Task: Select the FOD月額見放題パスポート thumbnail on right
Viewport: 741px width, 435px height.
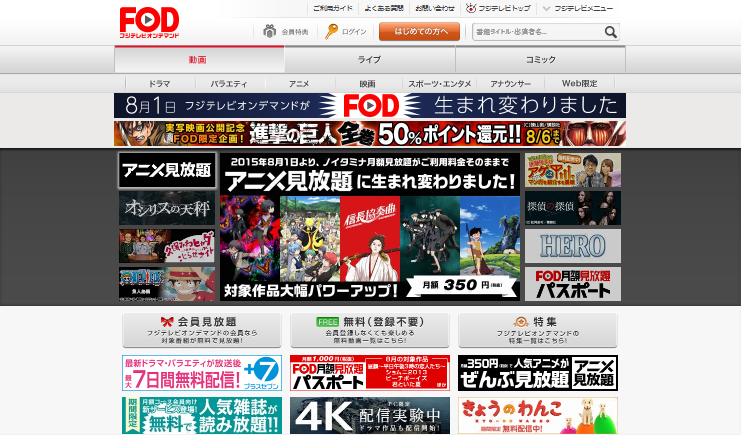Action: point(573,284)
